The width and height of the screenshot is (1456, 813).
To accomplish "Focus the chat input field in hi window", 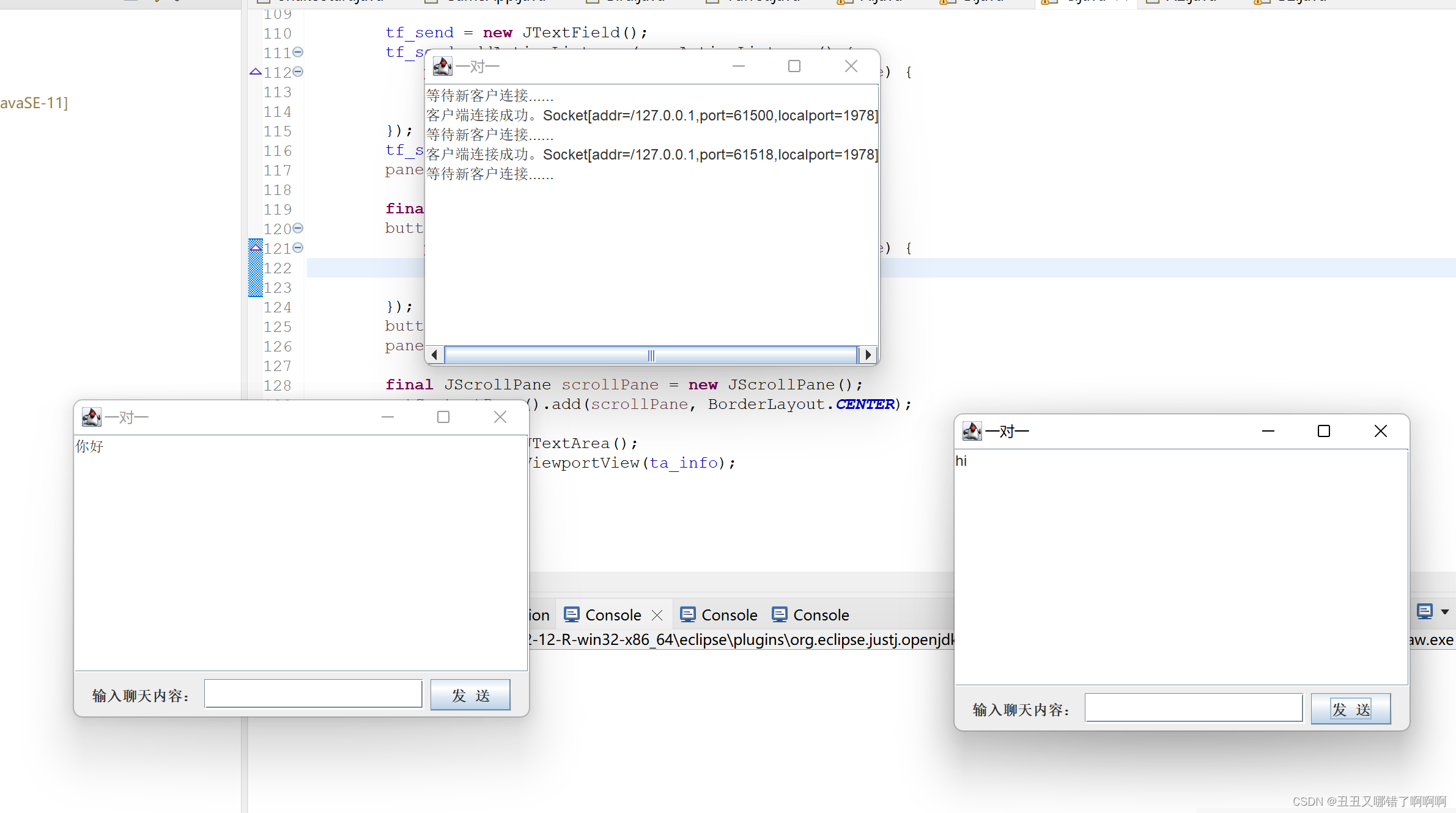I will 1193,708.
